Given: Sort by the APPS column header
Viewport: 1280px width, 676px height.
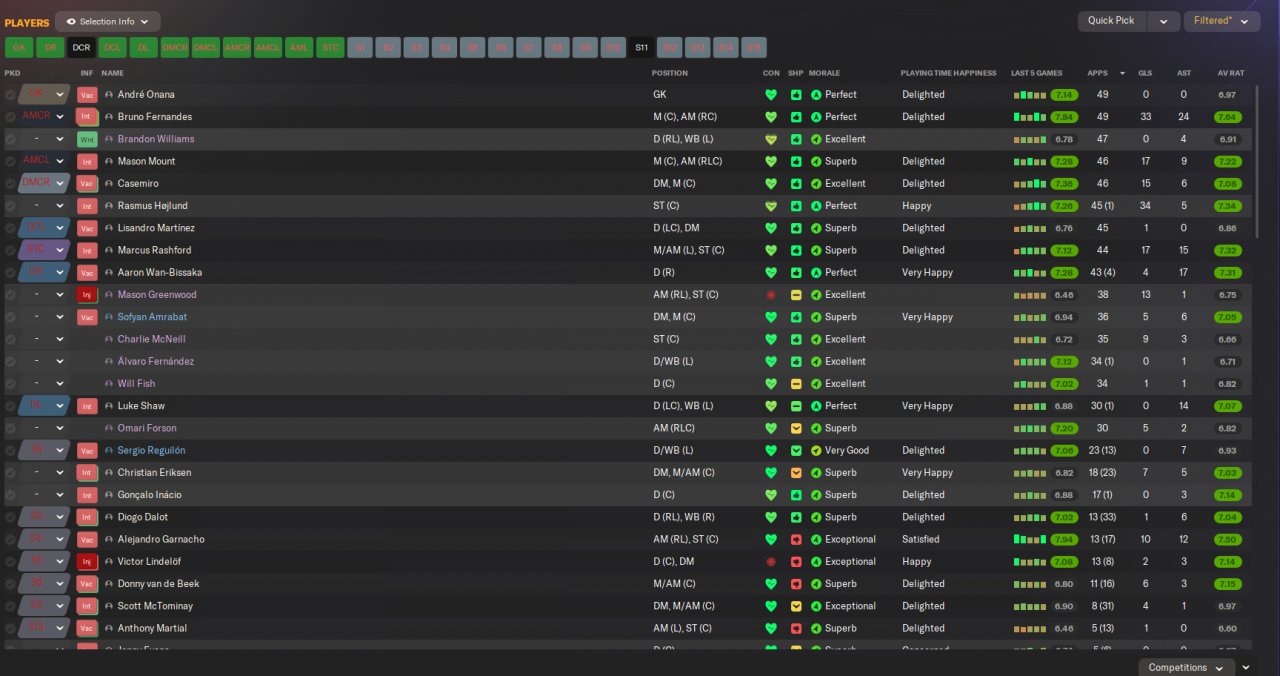Looking at the screenshot, I should coord(1098,73).
